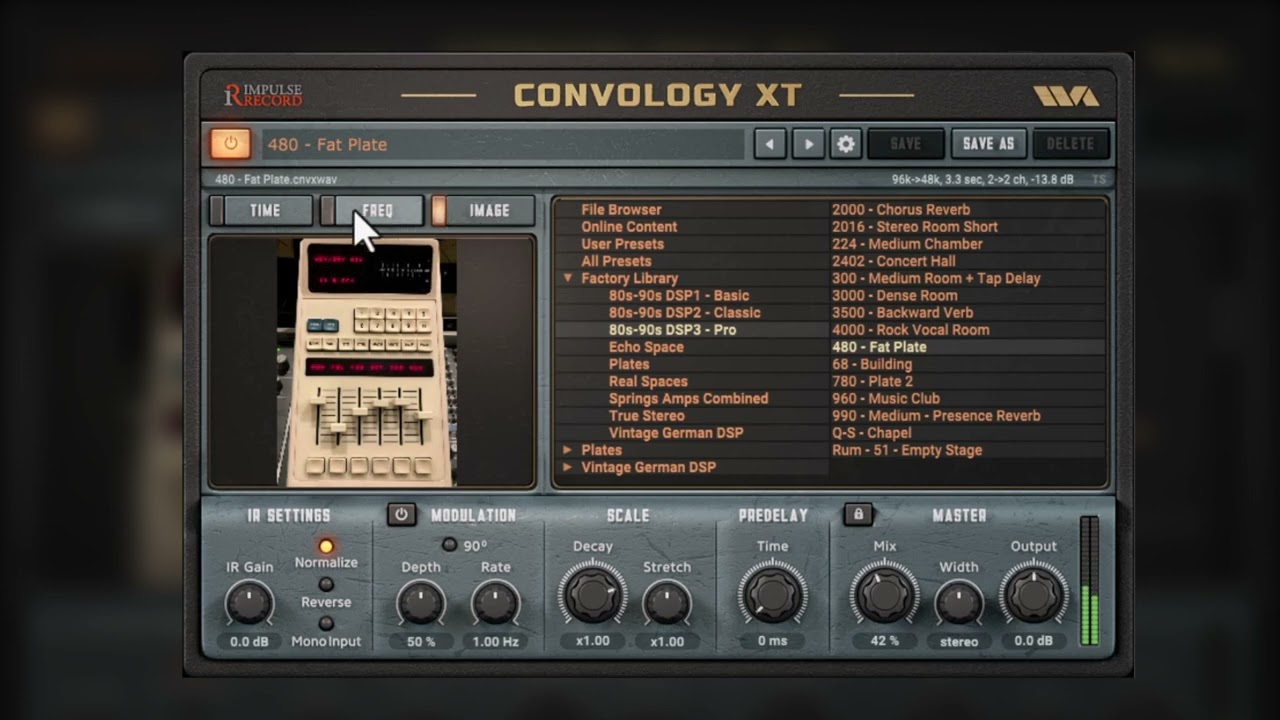Load the next preset with right arrow
This screenshot has width=1280, height=720.
click(807, 144)
